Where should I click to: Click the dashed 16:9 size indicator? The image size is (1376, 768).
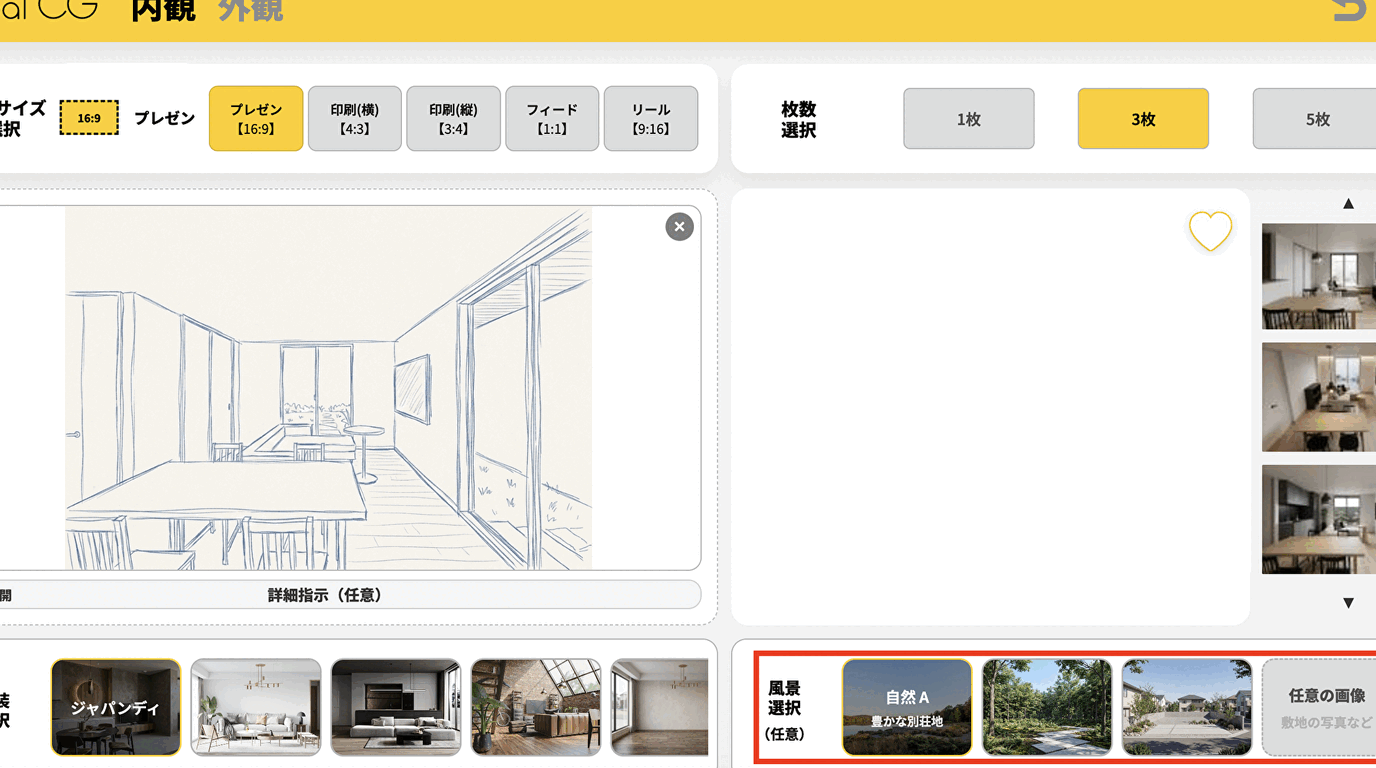pos(89,118)
